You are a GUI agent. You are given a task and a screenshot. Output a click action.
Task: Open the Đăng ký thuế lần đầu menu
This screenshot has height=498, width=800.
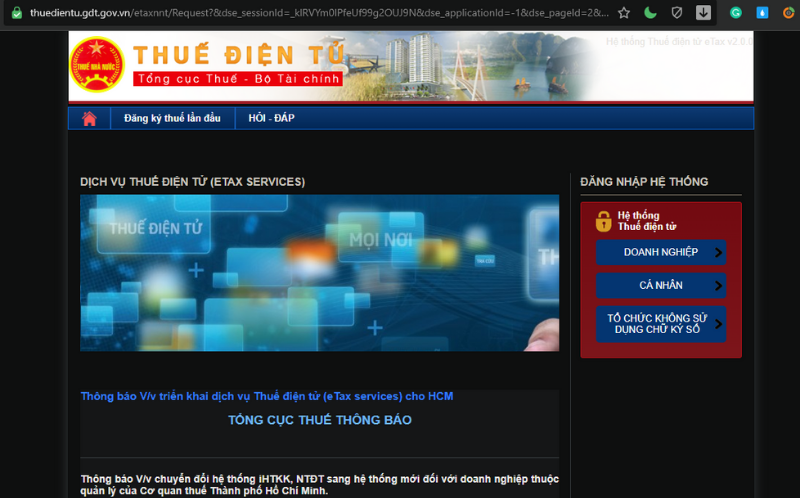pyautogui.click(x=172, y=118)
